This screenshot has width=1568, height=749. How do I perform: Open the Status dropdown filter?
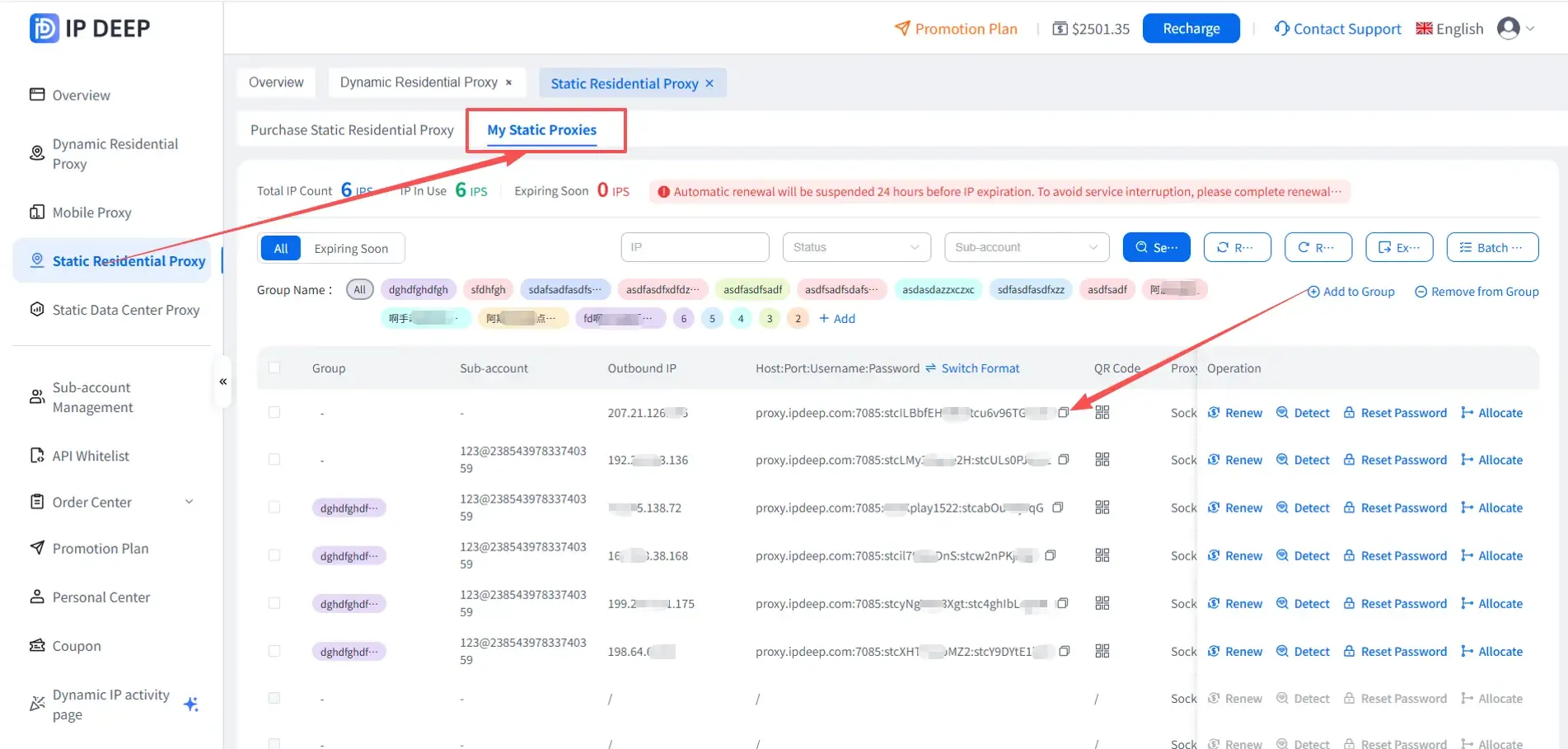point(856,247)
